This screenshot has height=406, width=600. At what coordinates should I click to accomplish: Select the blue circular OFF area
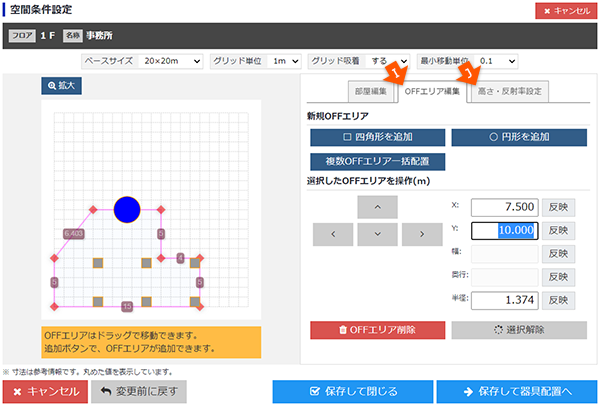tap(127, 209)
